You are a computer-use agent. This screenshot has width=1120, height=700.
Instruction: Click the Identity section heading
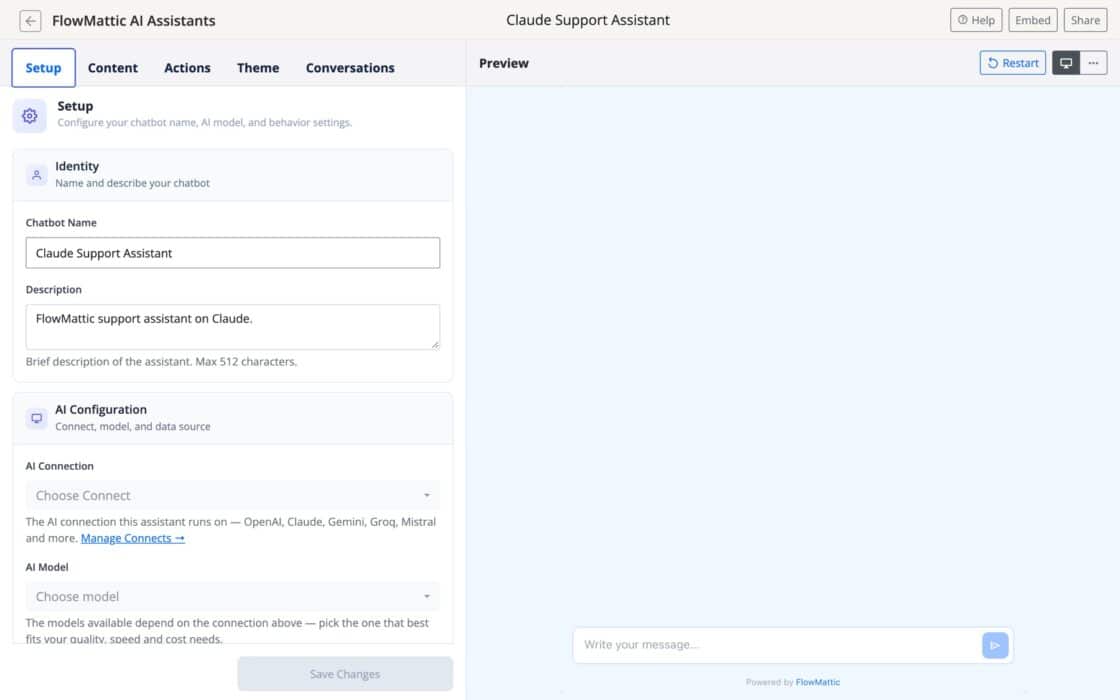(77, 166)
